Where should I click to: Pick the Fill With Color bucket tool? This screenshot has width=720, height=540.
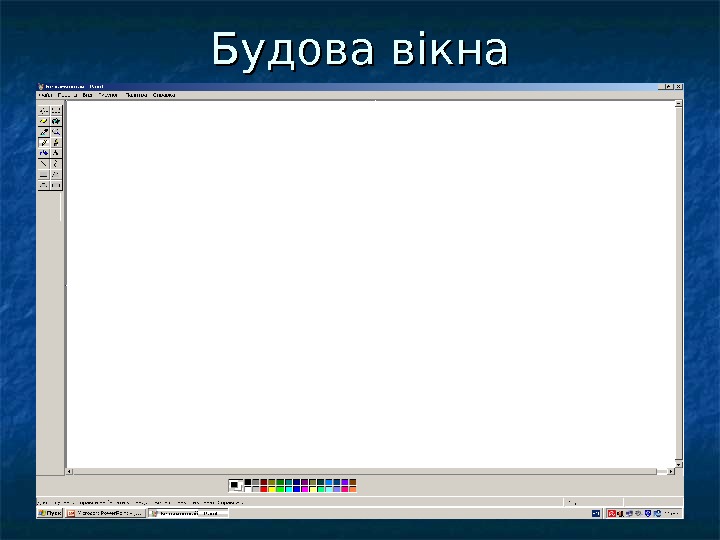click(56, 121)
